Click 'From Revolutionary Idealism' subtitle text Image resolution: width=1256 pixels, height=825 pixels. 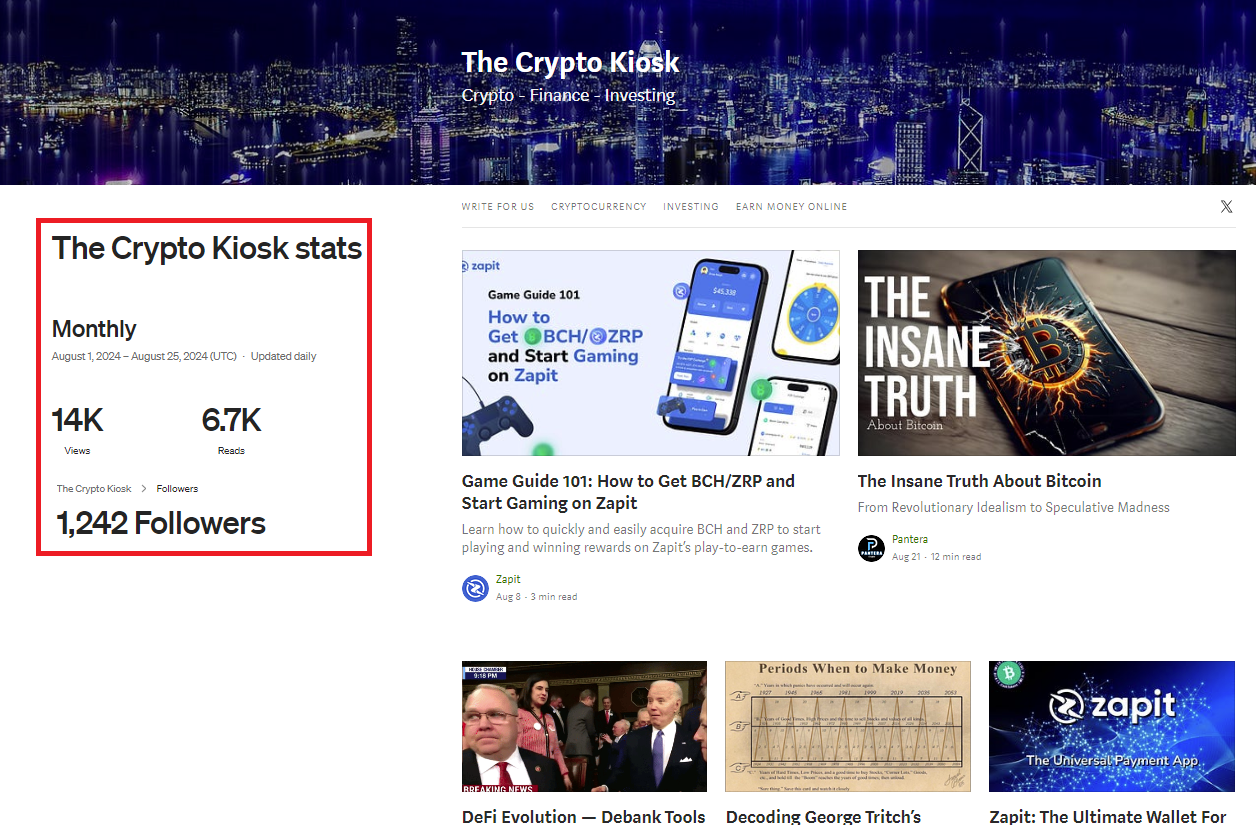(1014, 507)
